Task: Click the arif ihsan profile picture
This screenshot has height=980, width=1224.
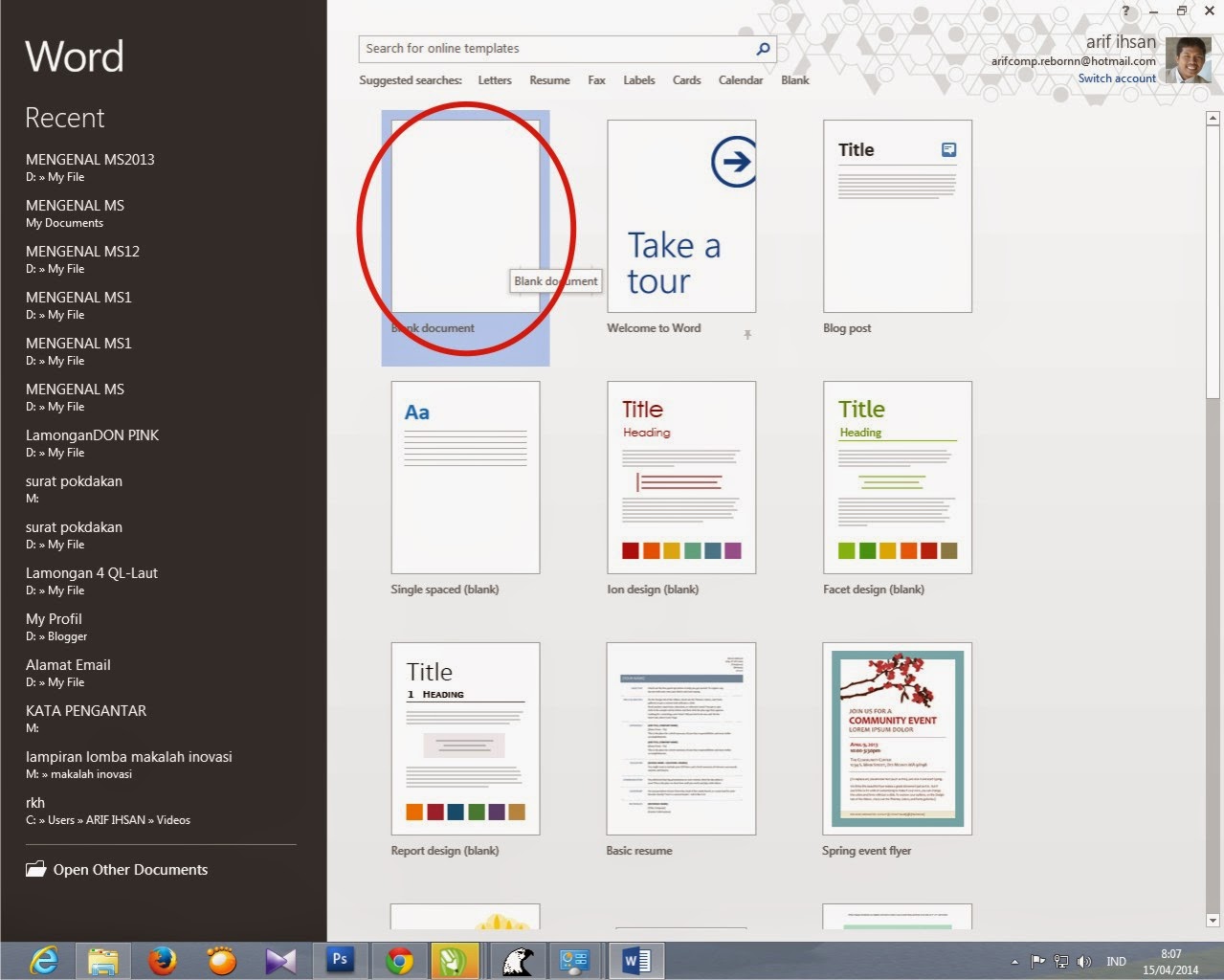Action: [x=1188, y=60]
